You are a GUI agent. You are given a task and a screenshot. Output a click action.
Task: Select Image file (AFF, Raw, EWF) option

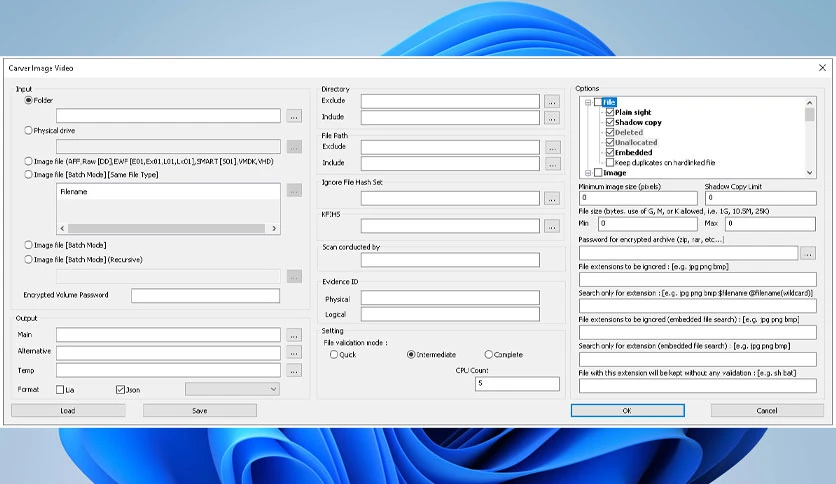[x=28, y=161]
